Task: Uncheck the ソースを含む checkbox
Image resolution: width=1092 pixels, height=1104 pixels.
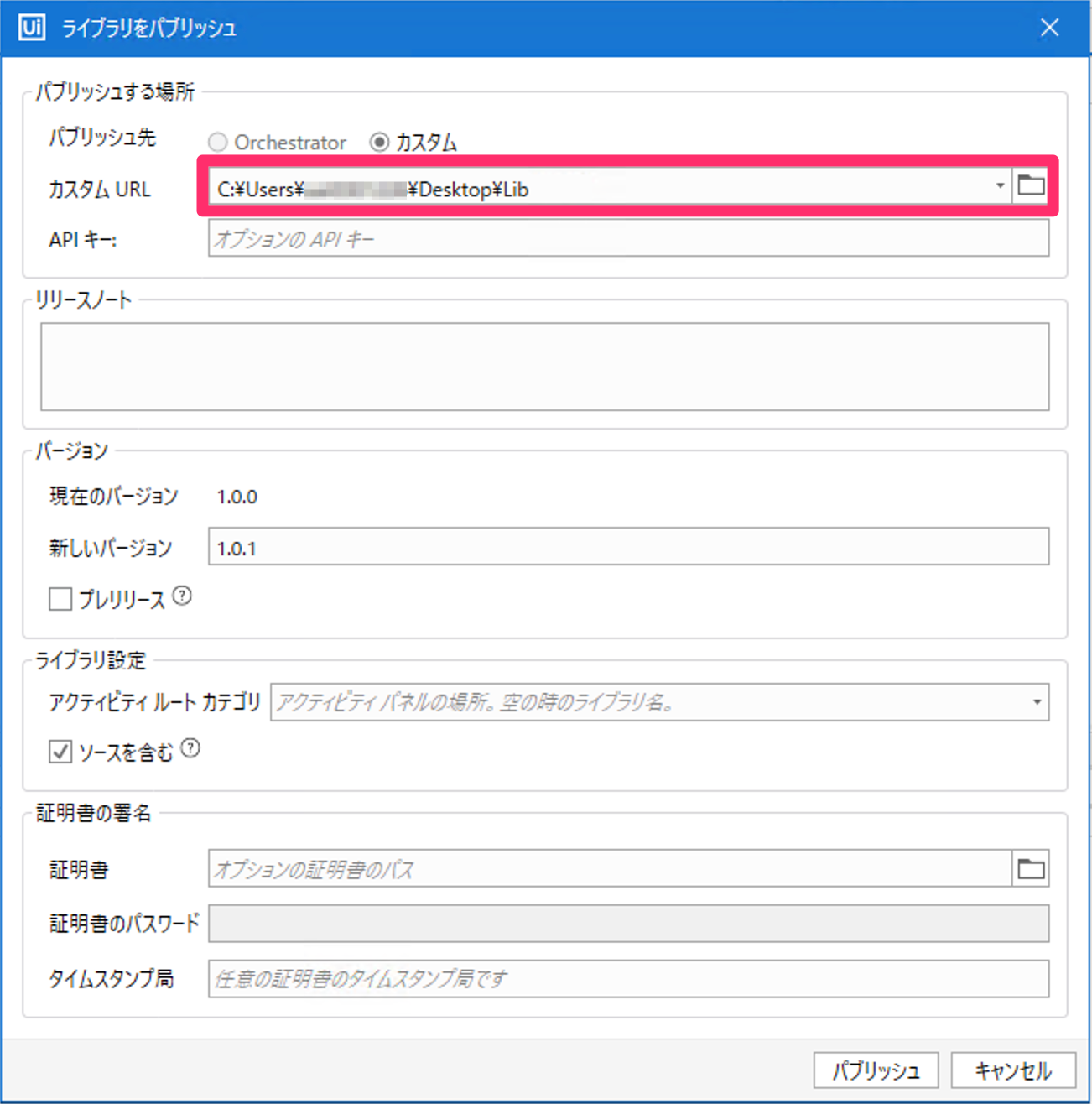Action: pos(60,752)
